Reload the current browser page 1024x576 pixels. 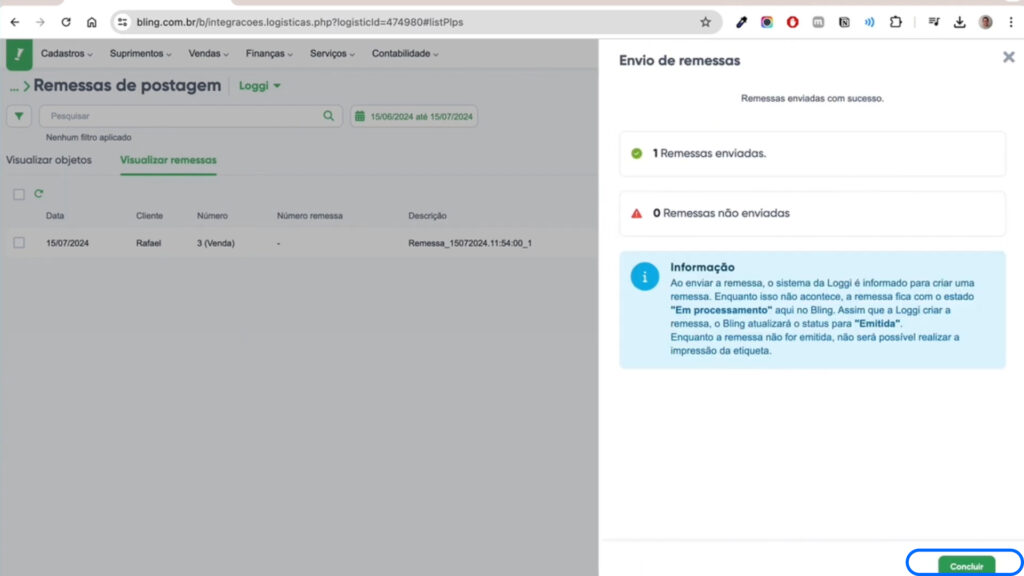66,22
